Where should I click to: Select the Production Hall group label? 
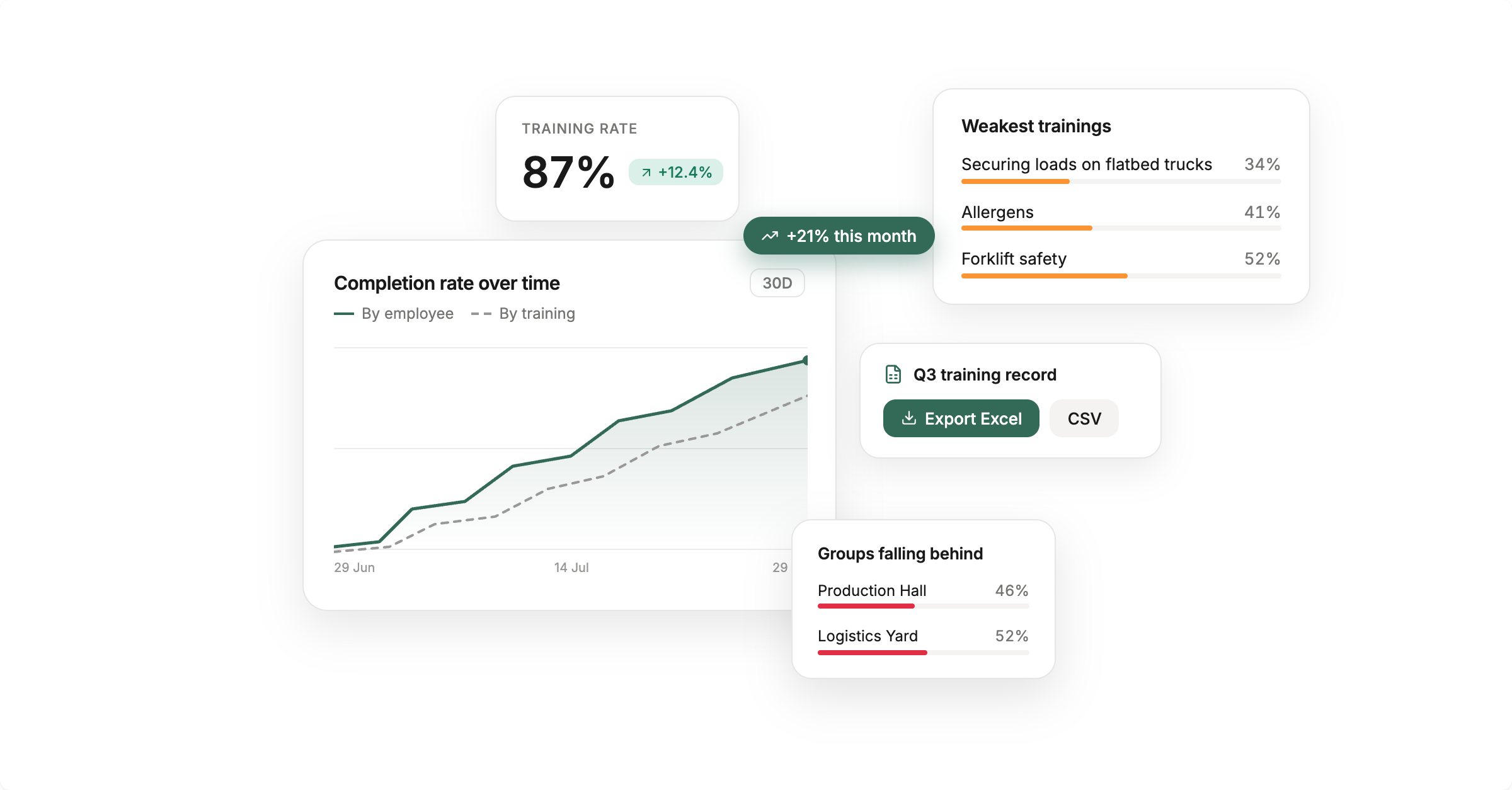coord(872,591)
